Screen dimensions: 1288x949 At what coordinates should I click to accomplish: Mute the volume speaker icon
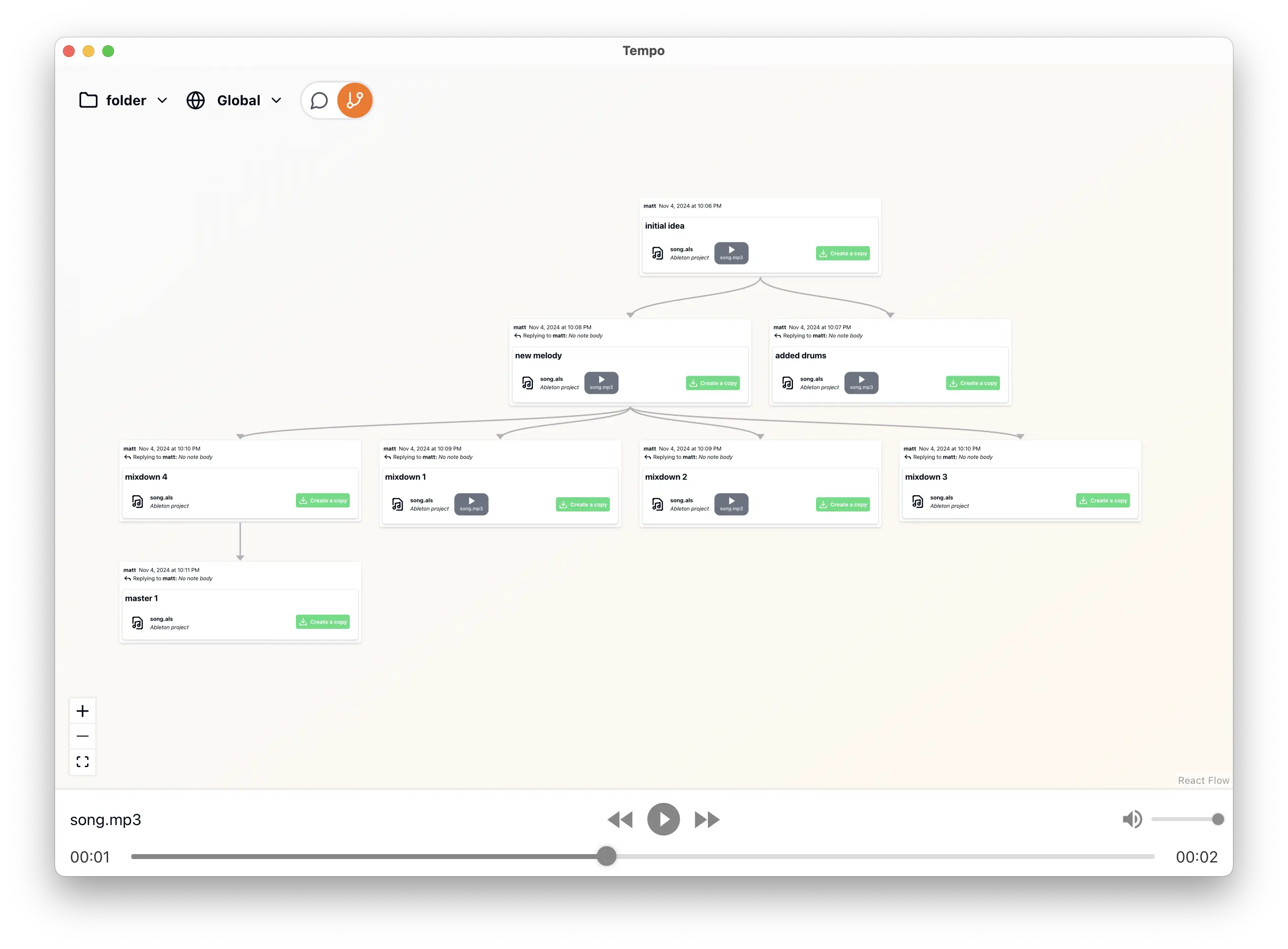[1132, 819]
